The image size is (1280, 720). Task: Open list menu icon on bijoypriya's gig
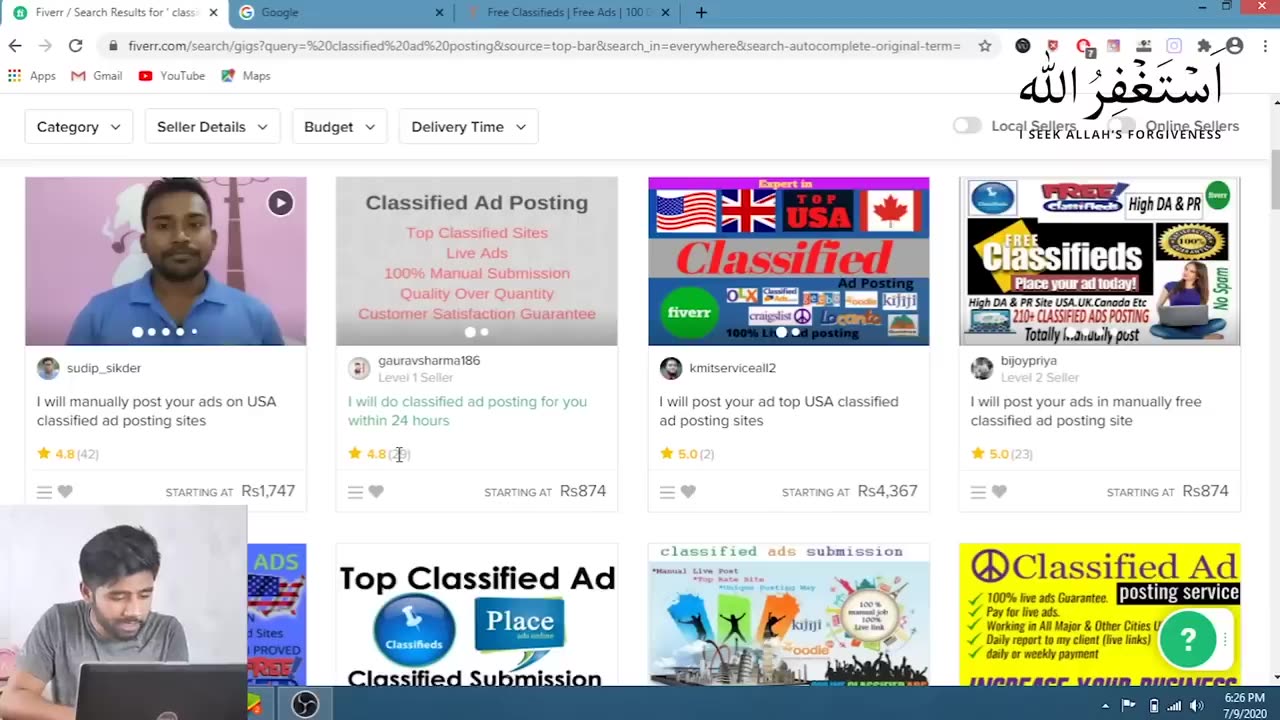(x=978, y=492)
